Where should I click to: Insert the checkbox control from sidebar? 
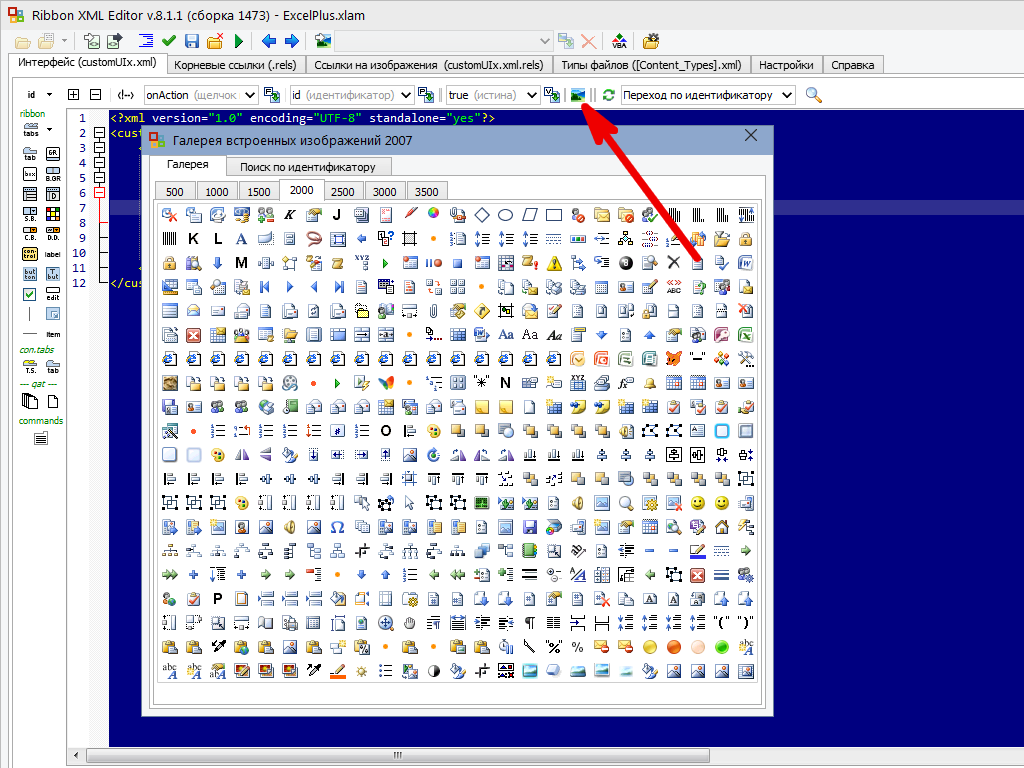point(29,294)
